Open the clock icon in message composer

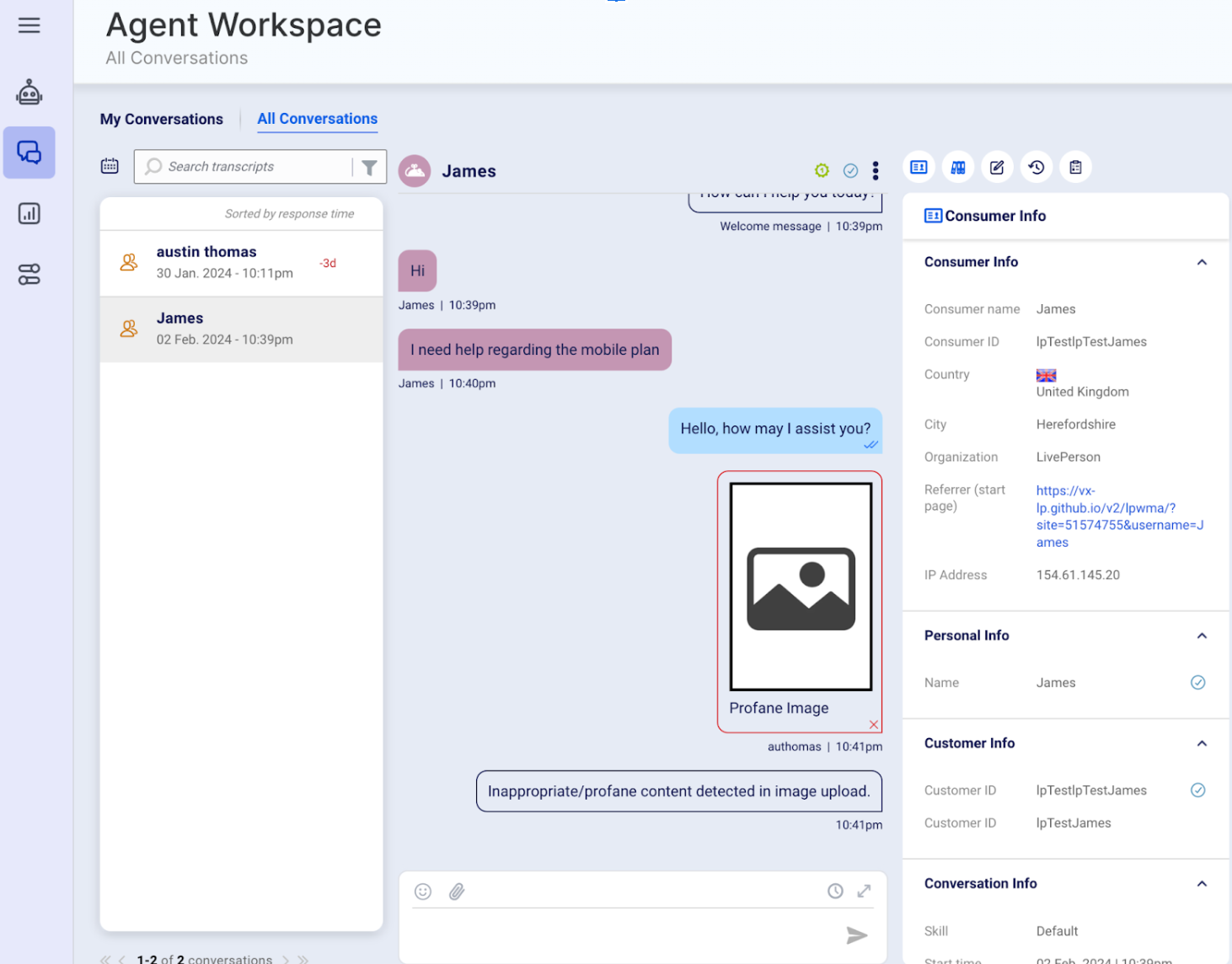click(835, 892)
